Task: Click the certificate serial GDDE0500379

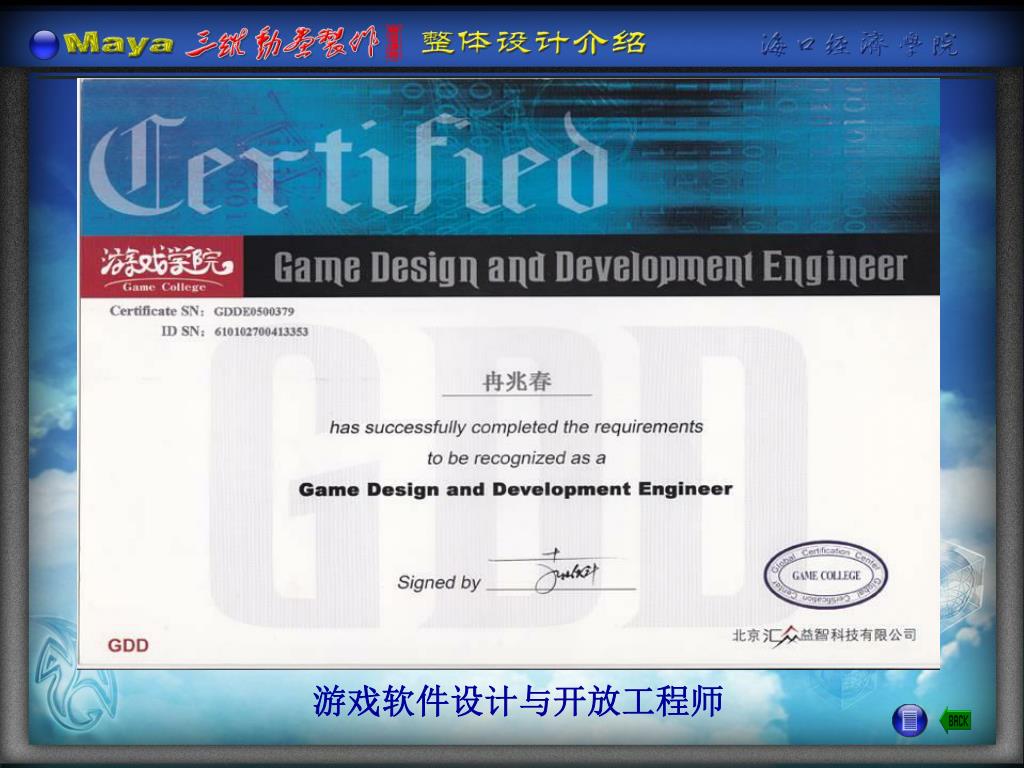Action: pos(254,312)
